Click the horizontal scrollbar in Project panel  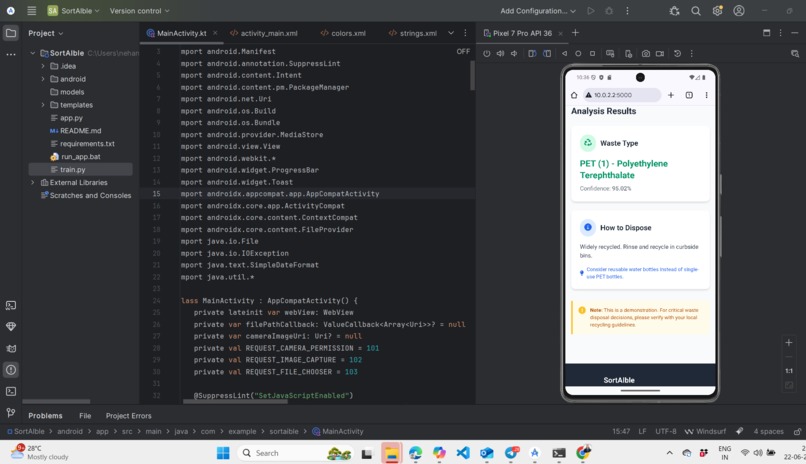coord(56,401)
